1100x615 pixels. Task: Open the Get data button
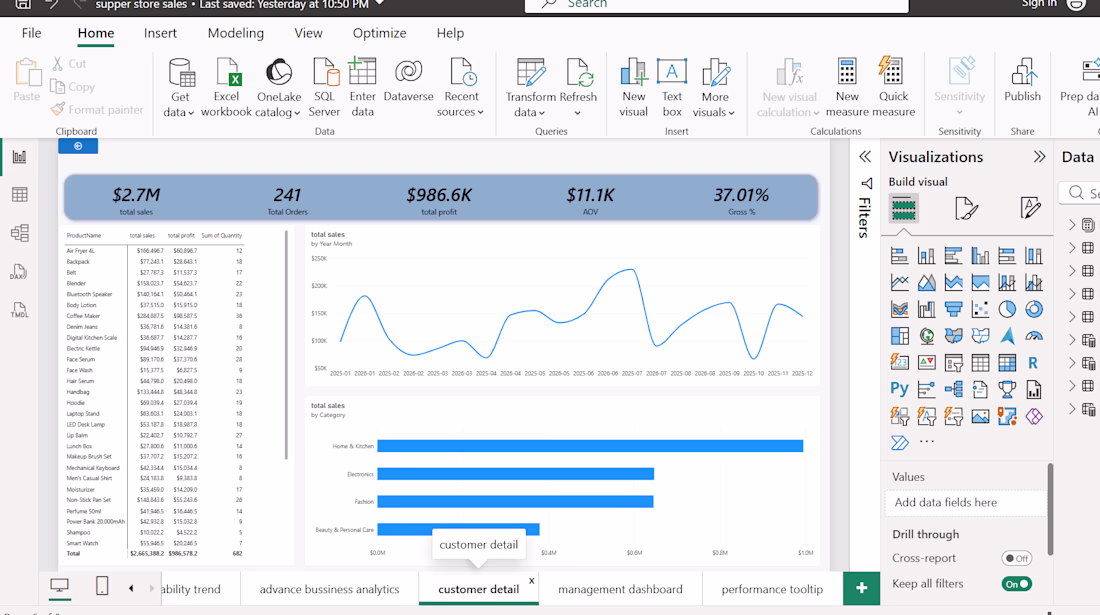point(180,88)
